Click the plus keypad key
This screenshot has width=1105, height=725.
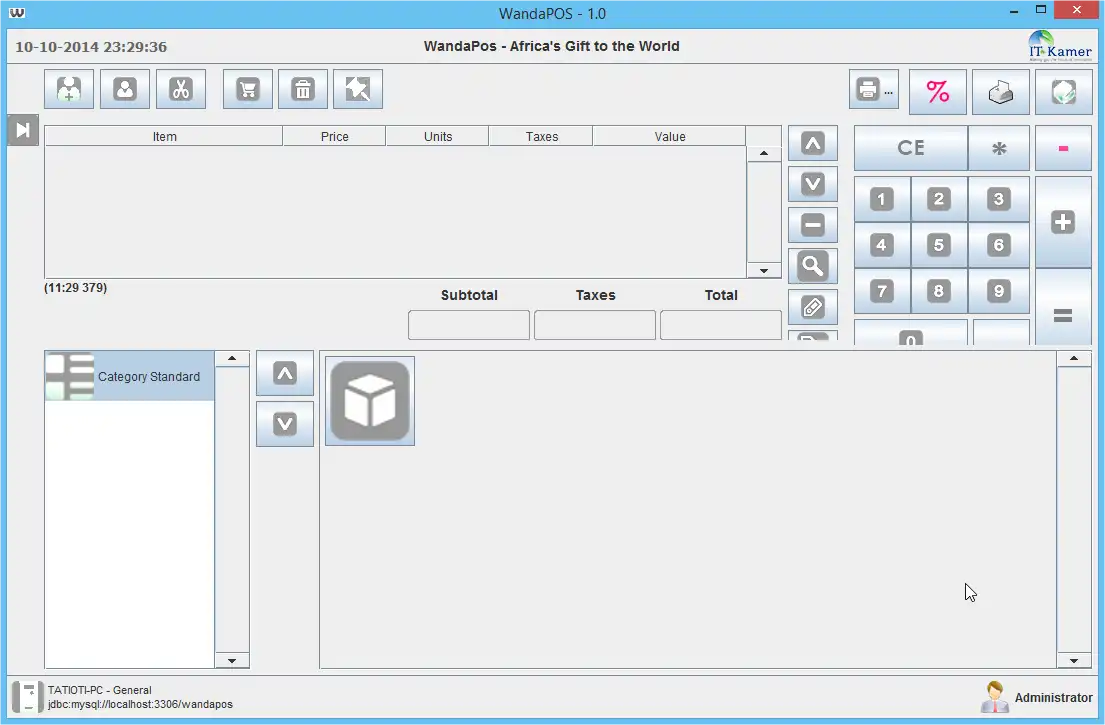[1063, 223]
